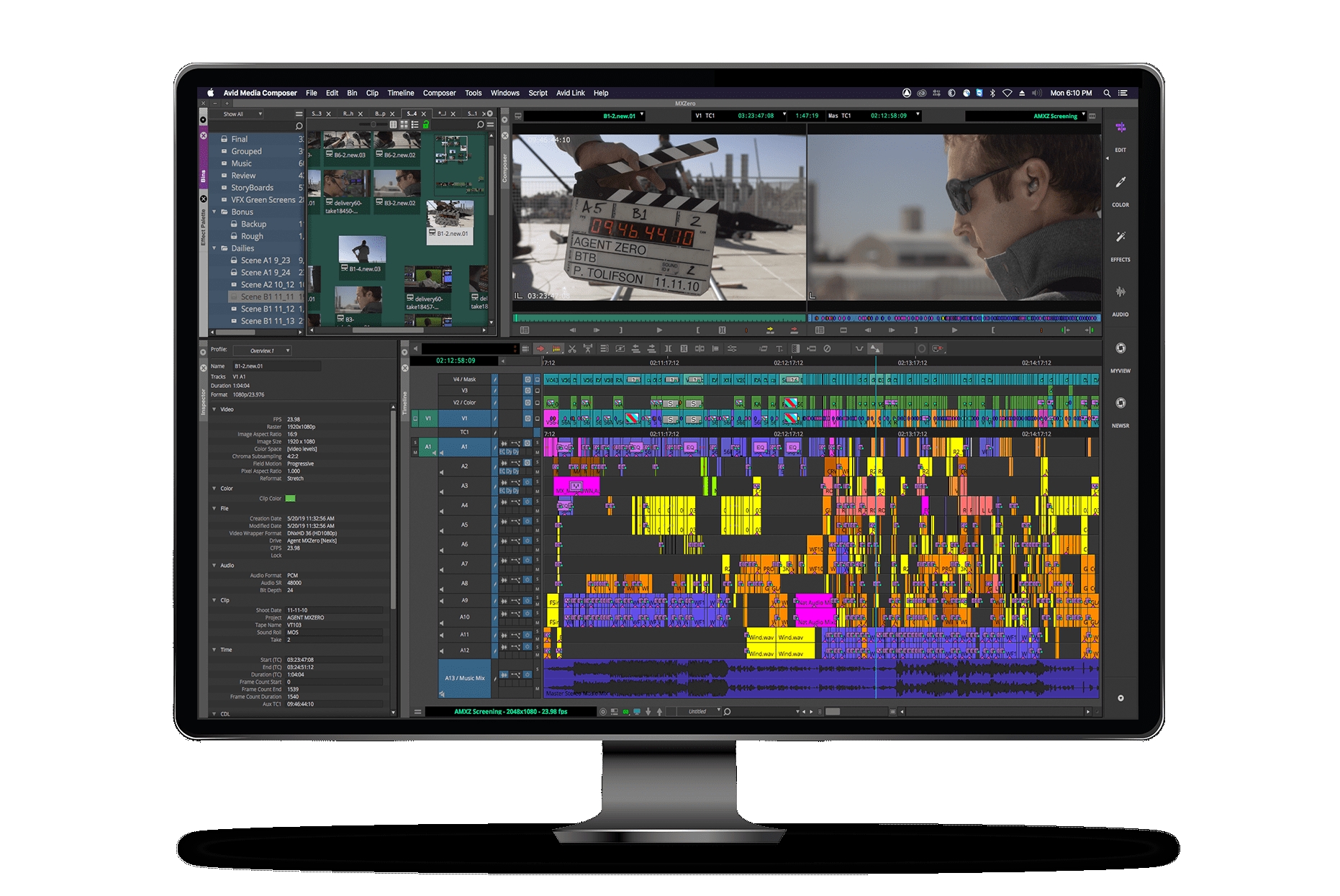Screen dimensions: 1340x896
Task: Open the Timeline menu in menu bar
Action: (x=400, y=93)
